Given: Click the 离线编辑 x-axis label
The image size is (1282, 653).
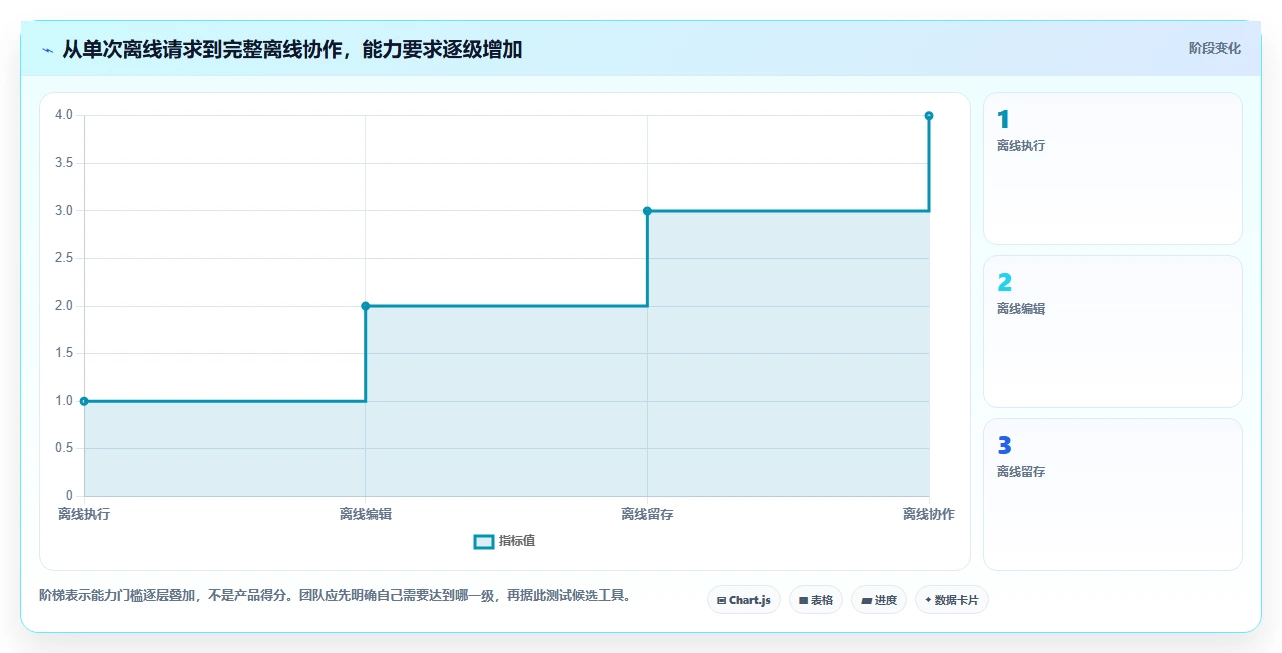Looking at the screenshot, I should coord(366,514).
